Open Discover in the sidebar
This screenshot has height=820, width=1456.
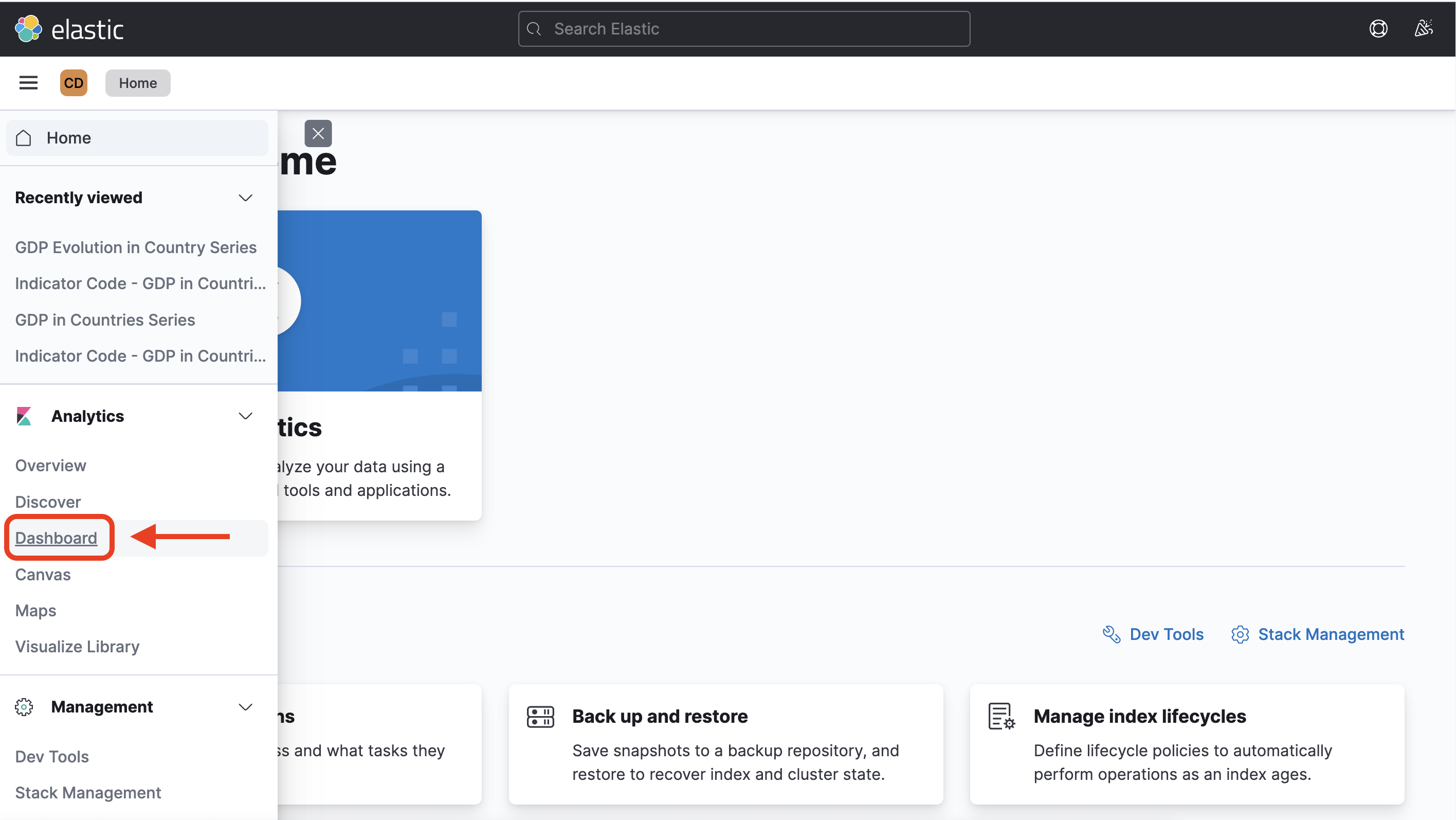[x=48, y=502]
